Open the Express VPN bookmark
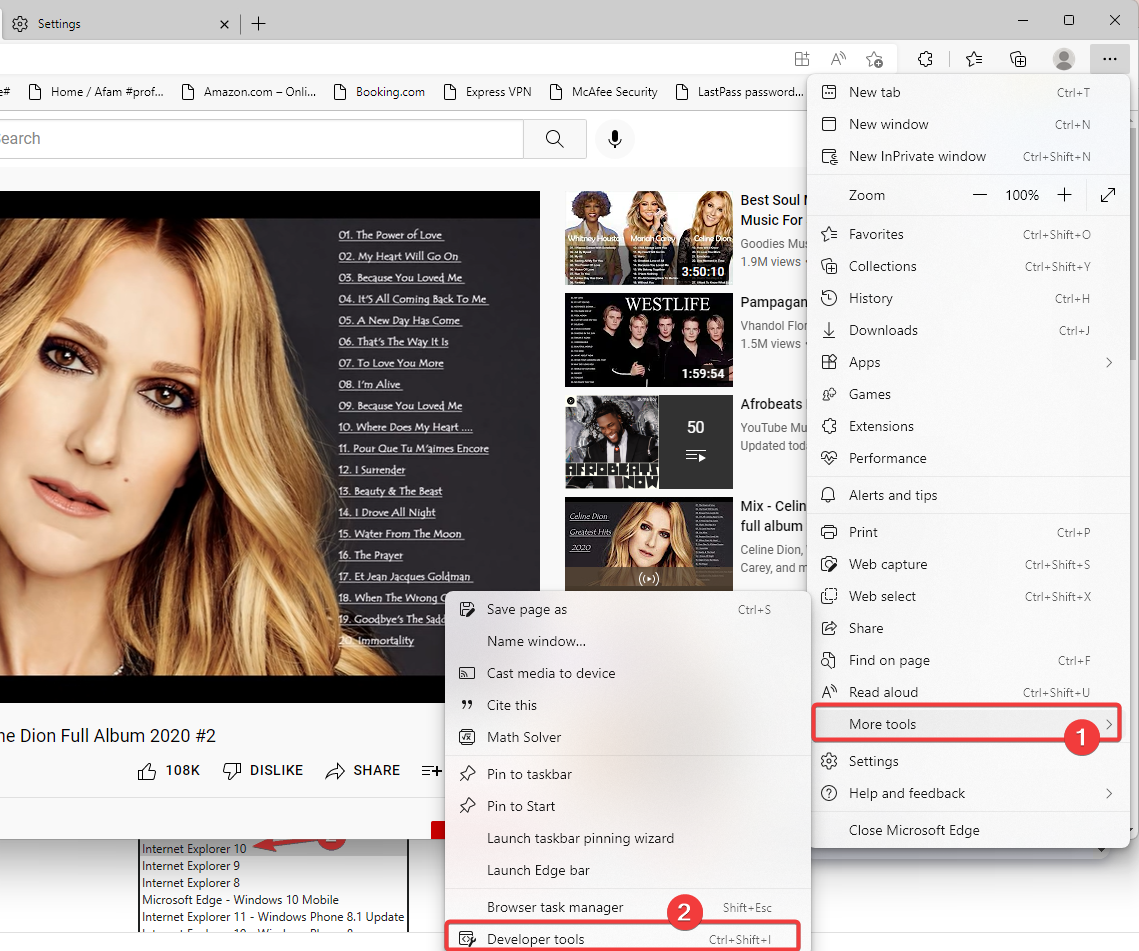 487,92
